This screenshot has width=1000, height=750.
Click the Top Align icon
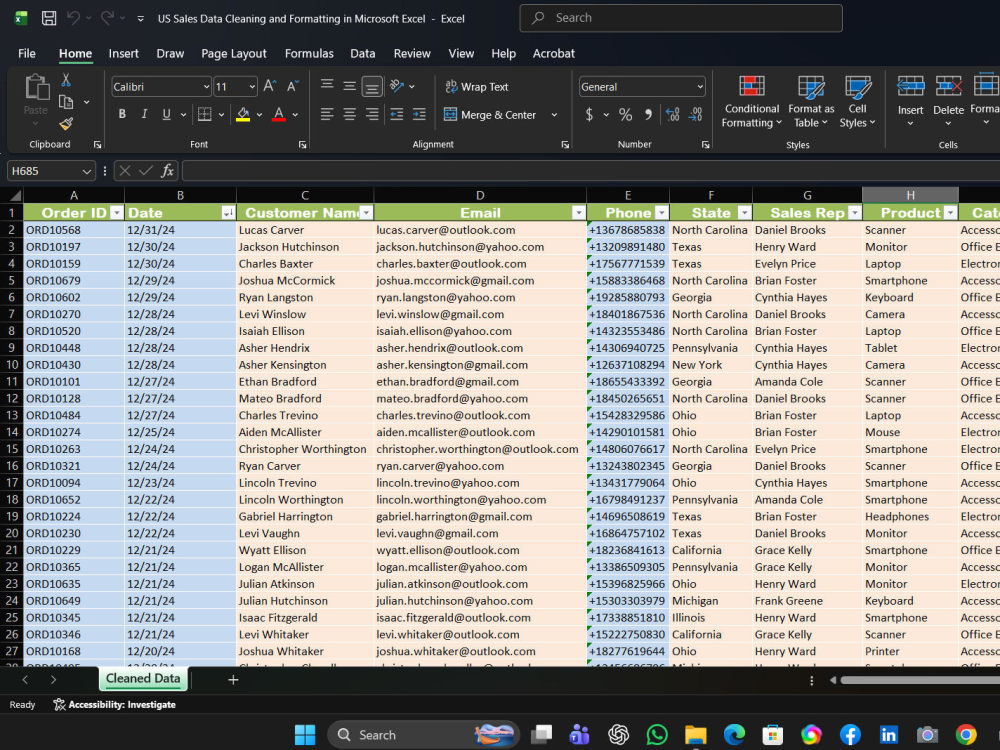coord(327,85)
